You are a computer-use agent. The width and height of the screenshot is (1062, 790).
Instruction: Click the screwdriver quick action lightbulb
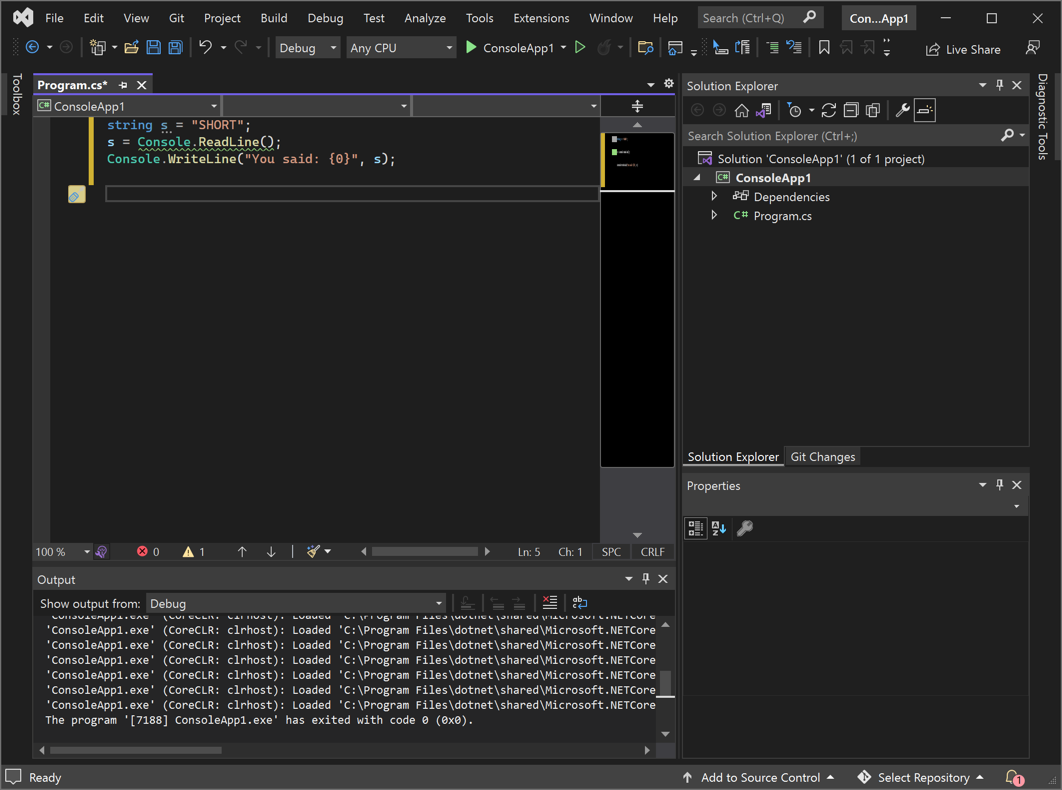pyautogui.click(x=77, y=194)
